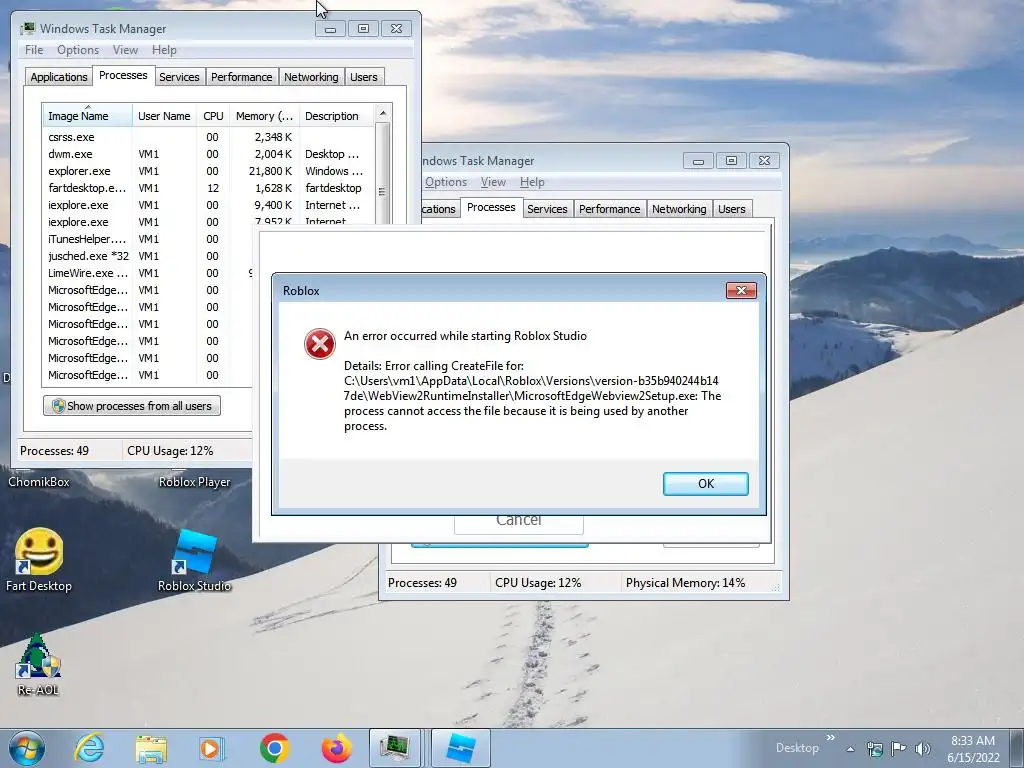
Task: Open Options menu in rear Task Manager
Action: pos(446,182)
